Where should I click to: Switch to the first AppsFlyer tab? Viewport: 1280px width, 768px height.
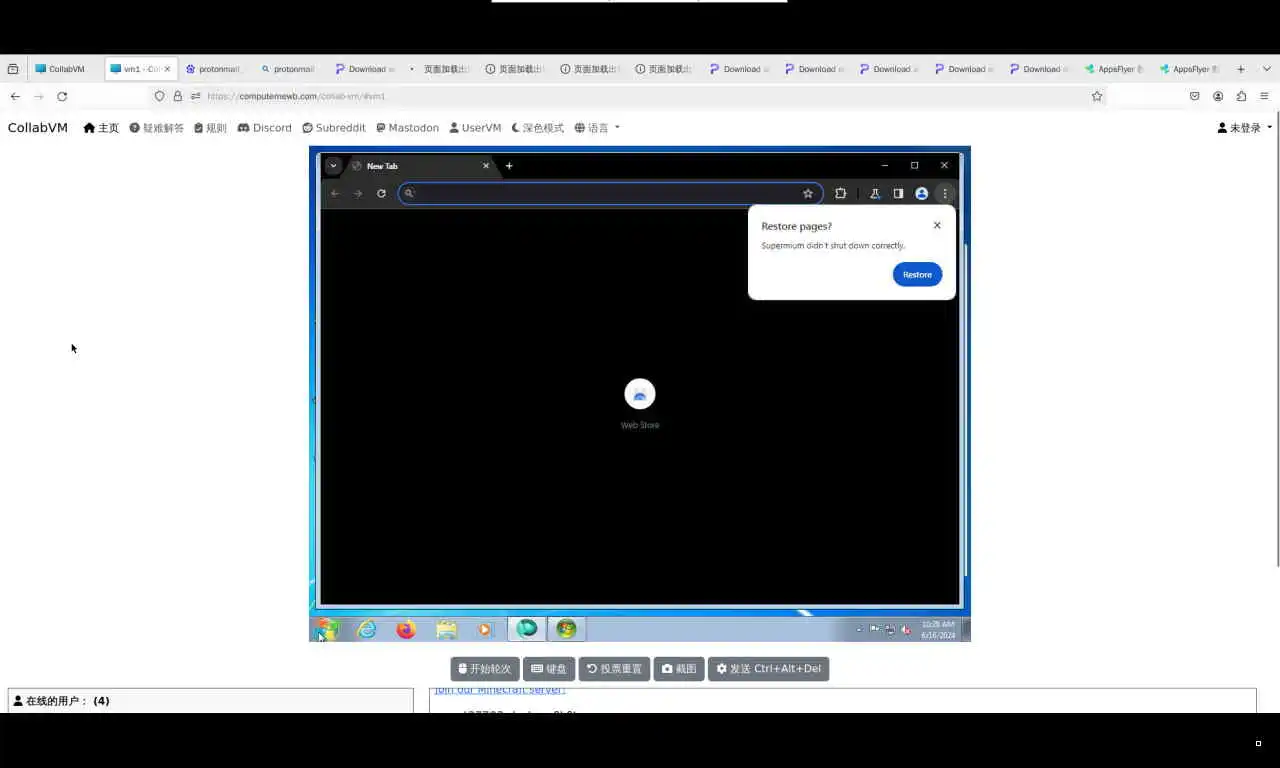tap(1116, 69)
